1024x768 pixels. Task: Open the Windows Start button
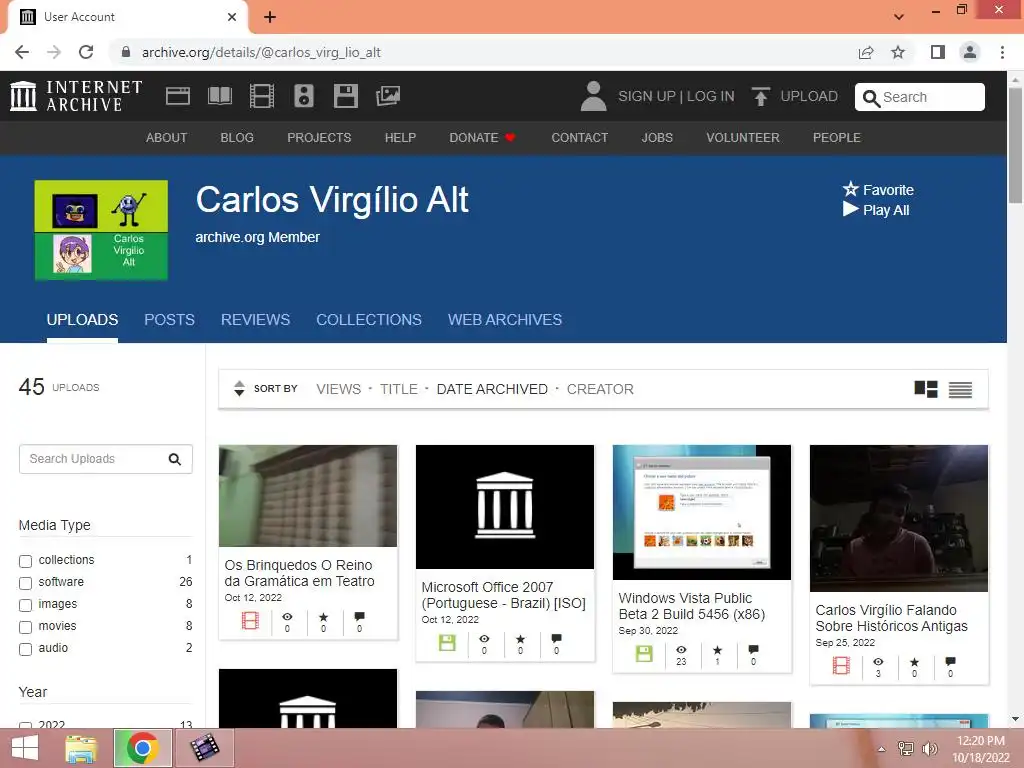coord(24,748)
